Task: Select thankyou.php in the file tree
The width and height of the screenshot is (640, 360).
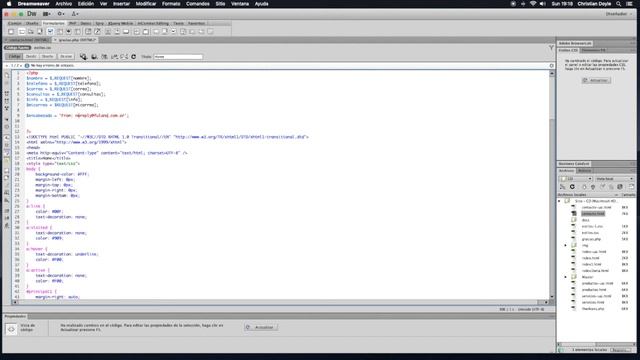Action: [x=593, y=309]
